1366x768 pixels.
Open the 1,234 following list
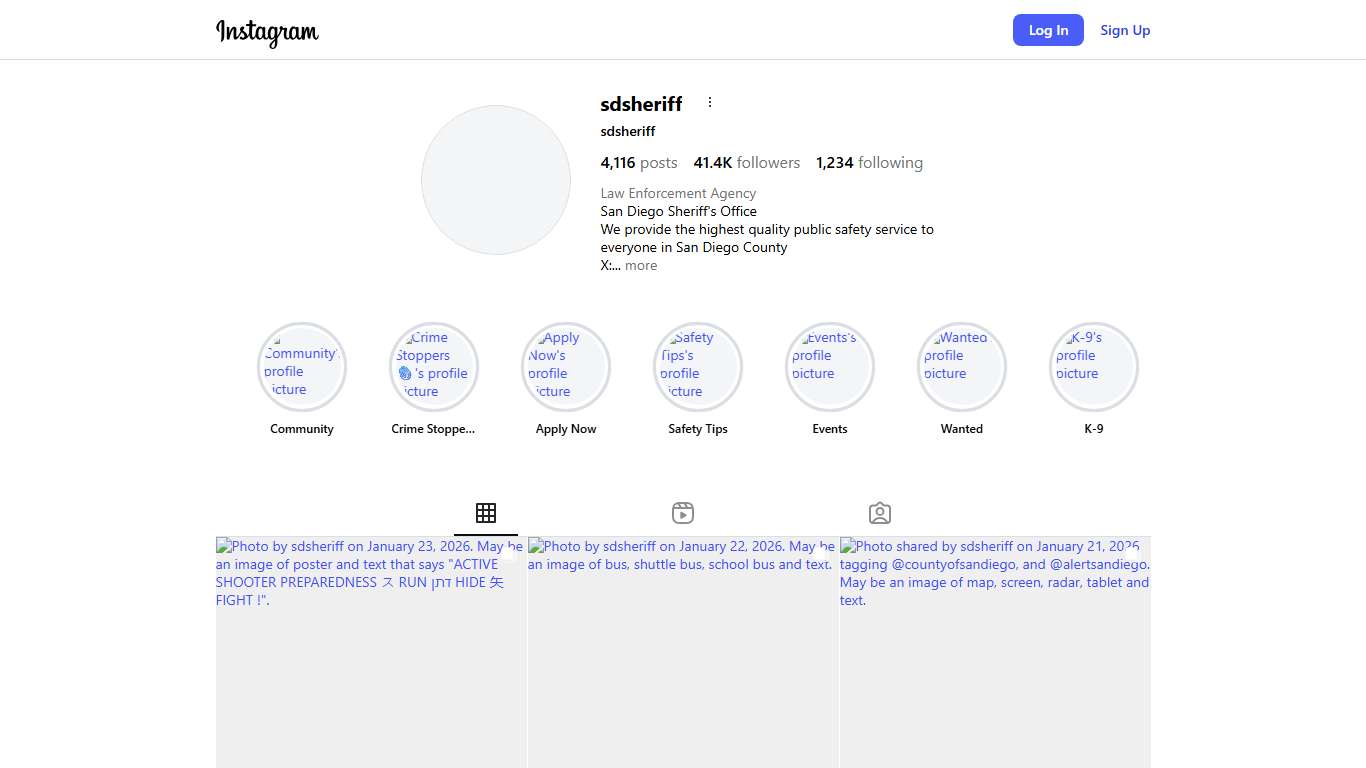click(x=869, y=163)
